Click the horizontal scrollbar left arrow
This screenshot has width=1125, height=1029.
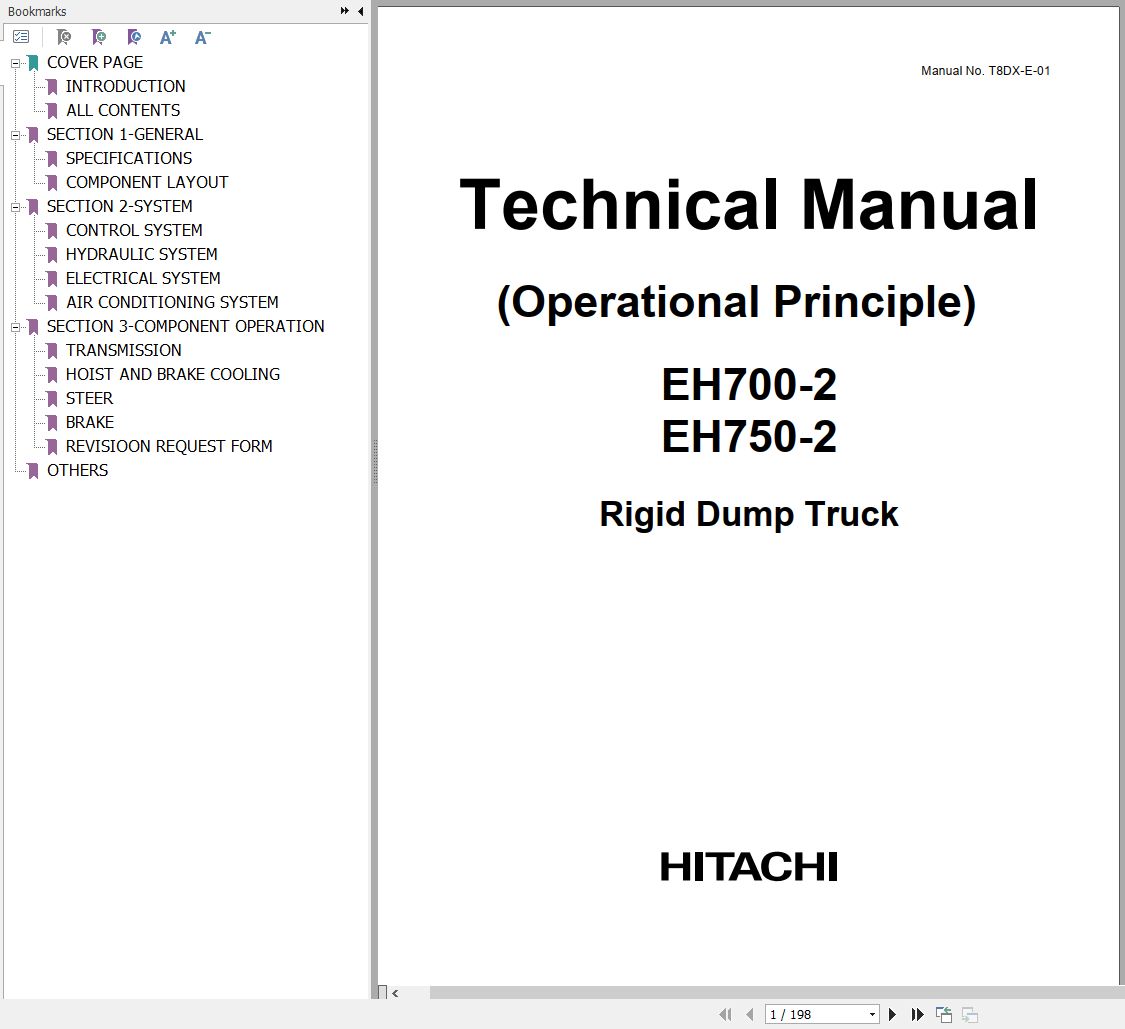[x=395, y=993]
